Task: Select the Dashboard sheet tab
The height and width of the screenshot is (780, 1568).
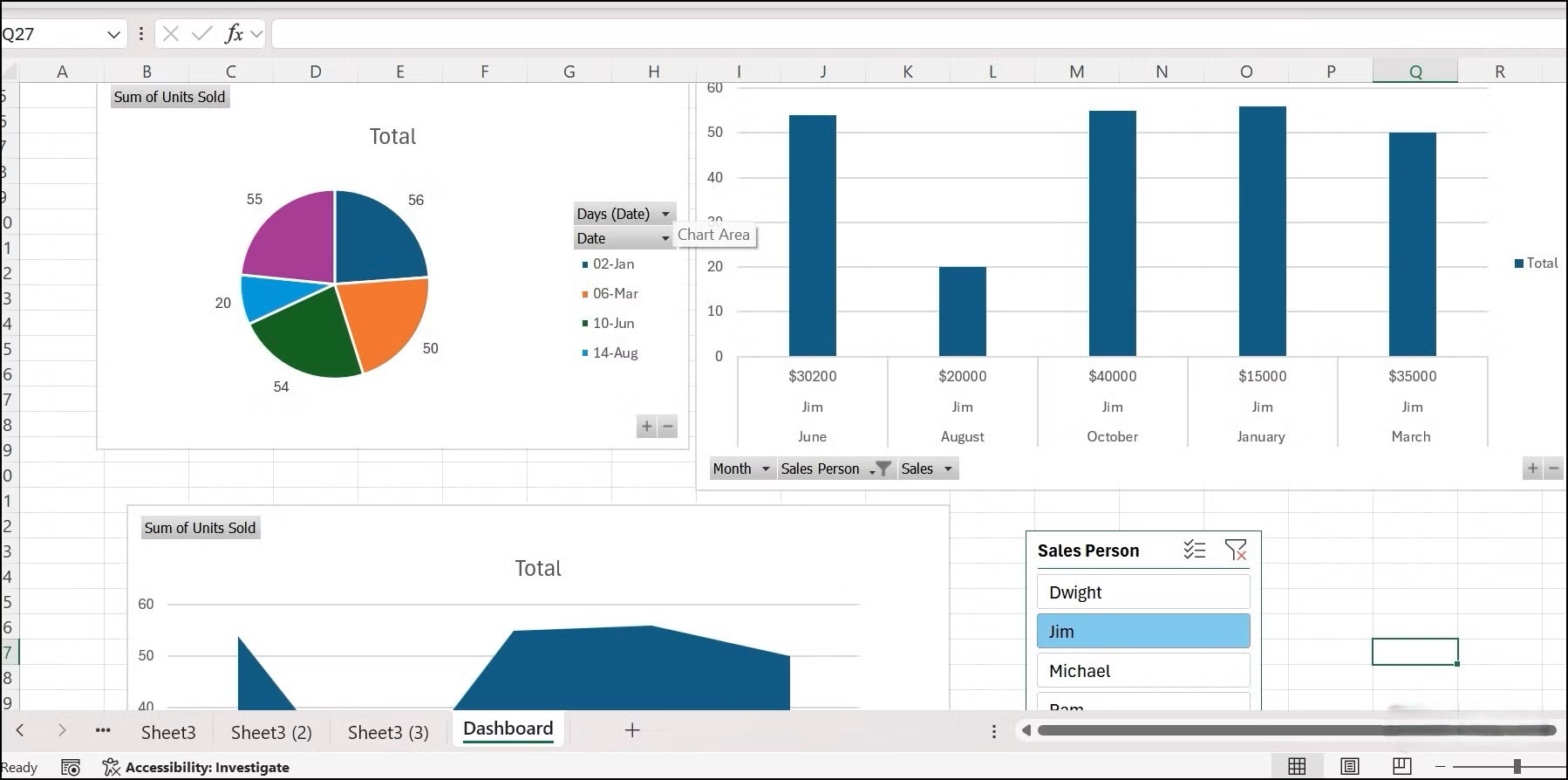Action: pyautogui.click(x=508, y=729)
